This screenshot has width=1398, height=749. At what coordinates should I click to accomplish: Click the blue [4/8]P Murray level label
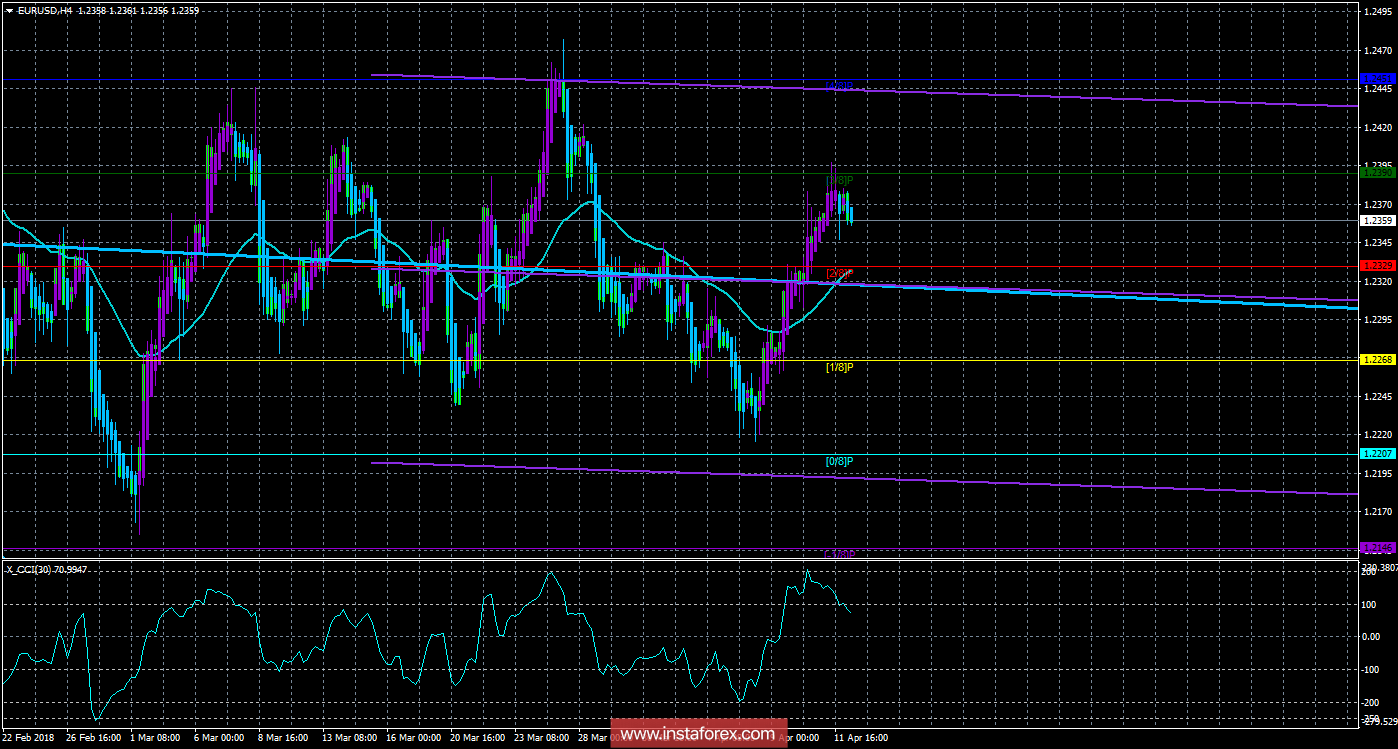839,86
